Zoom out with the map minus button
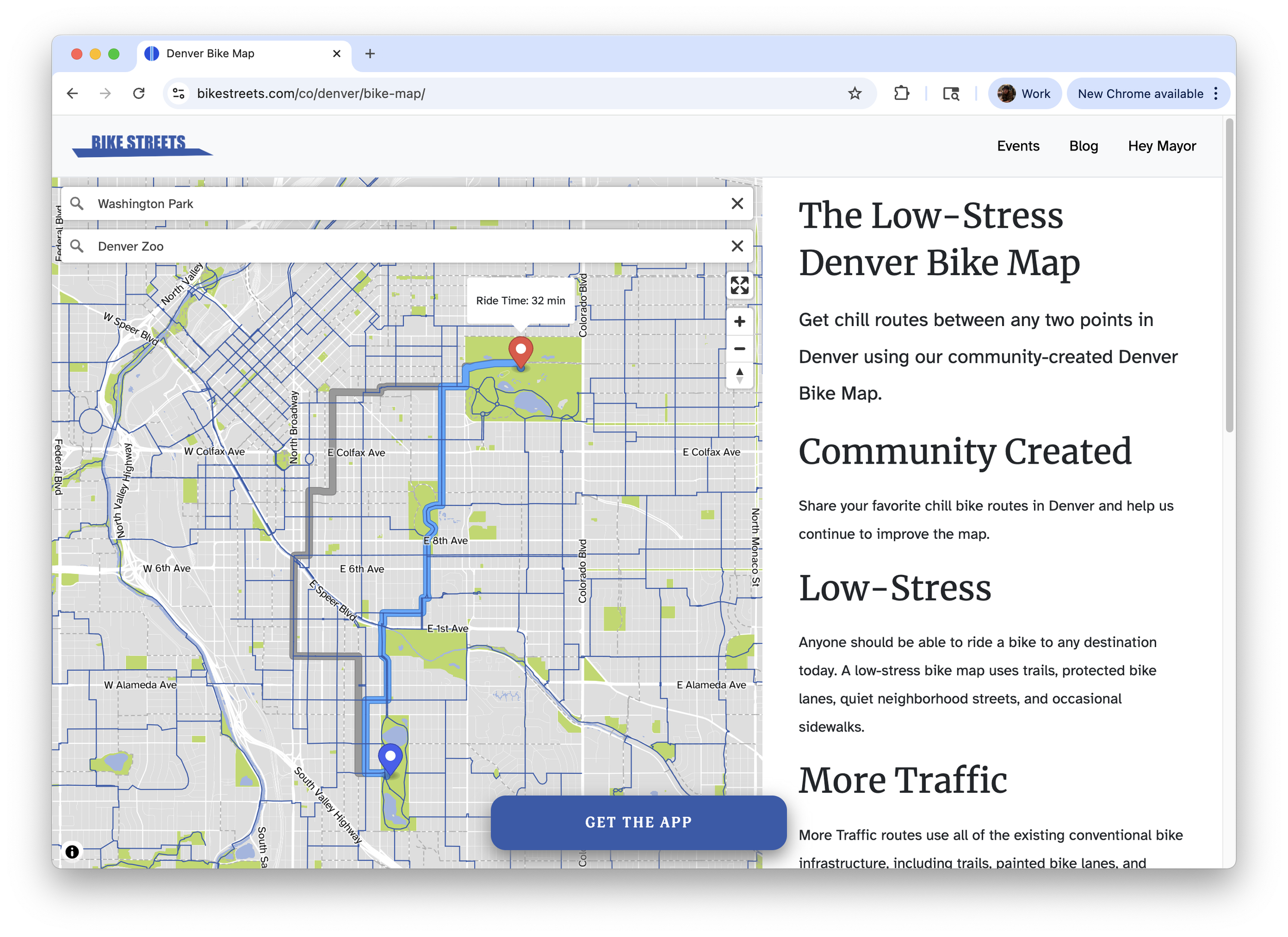 739,349
